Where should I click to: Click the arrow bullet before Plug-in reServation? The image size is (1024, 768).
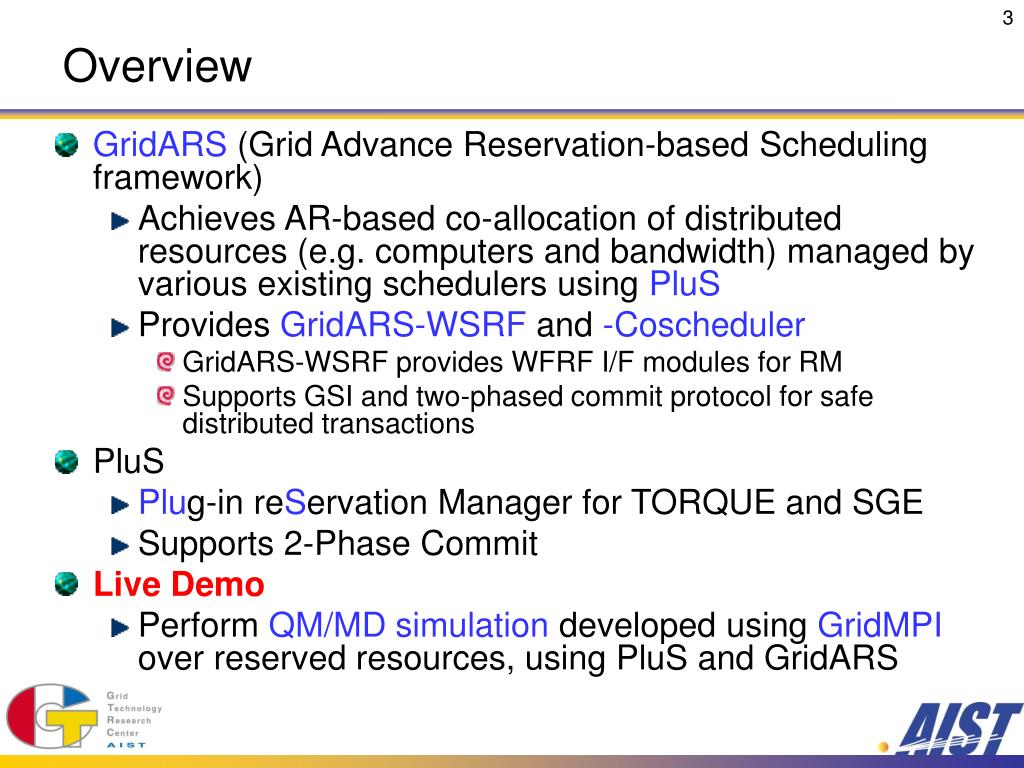tap(120, 505)
